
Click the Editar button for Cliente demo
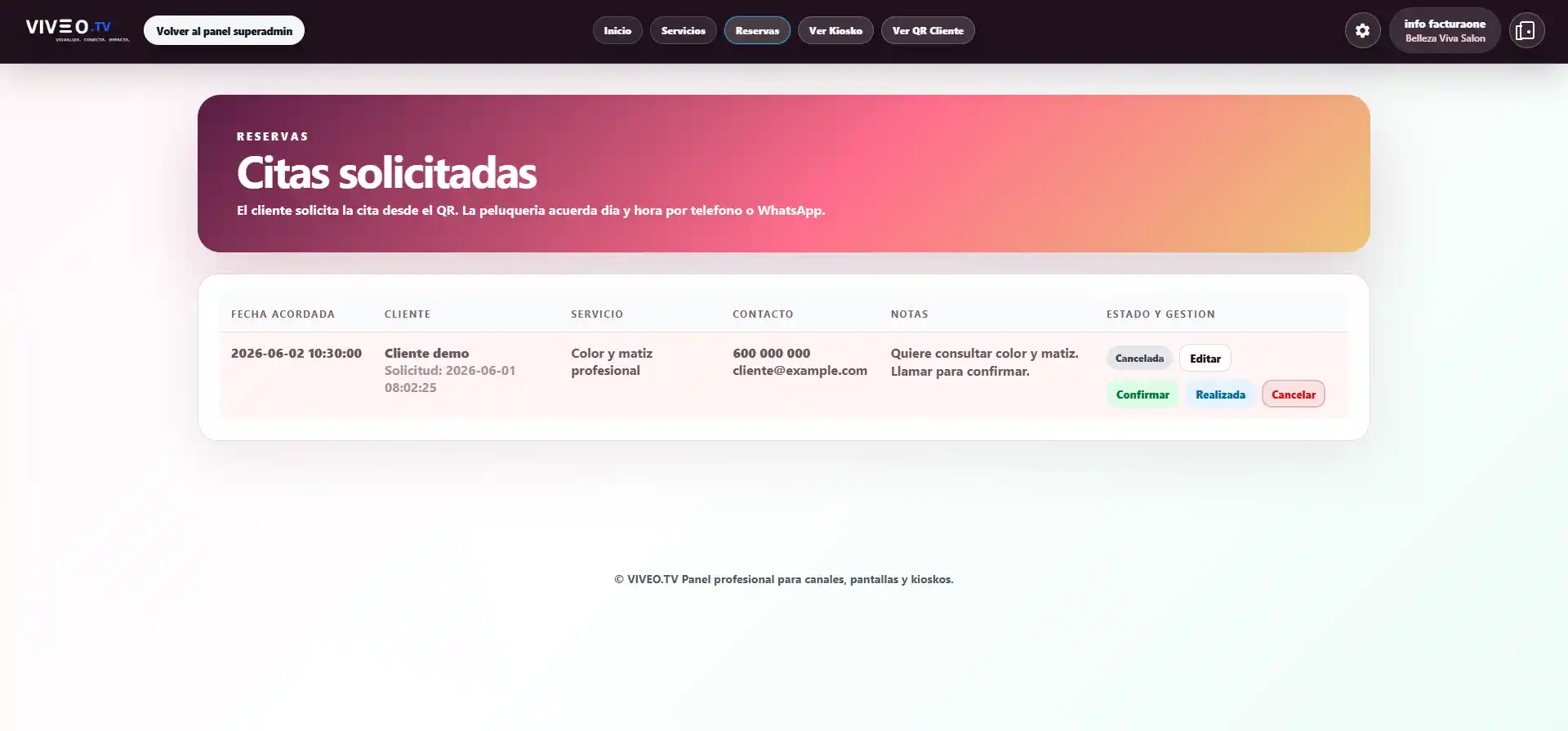pos(1205,359)
